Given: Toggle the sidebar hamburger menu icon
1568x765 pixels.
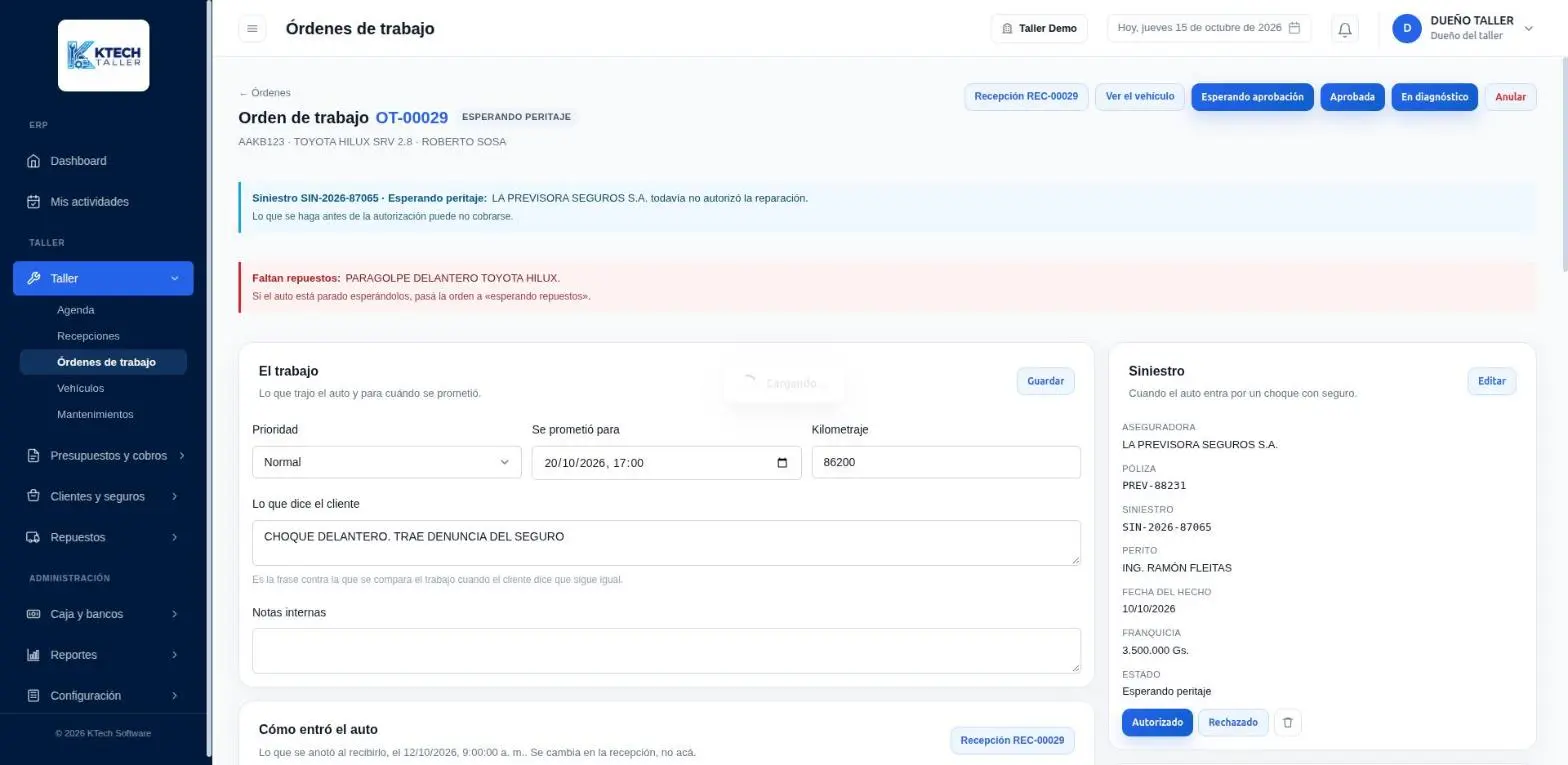Looking at the screenshot, I should pos(252,29).
